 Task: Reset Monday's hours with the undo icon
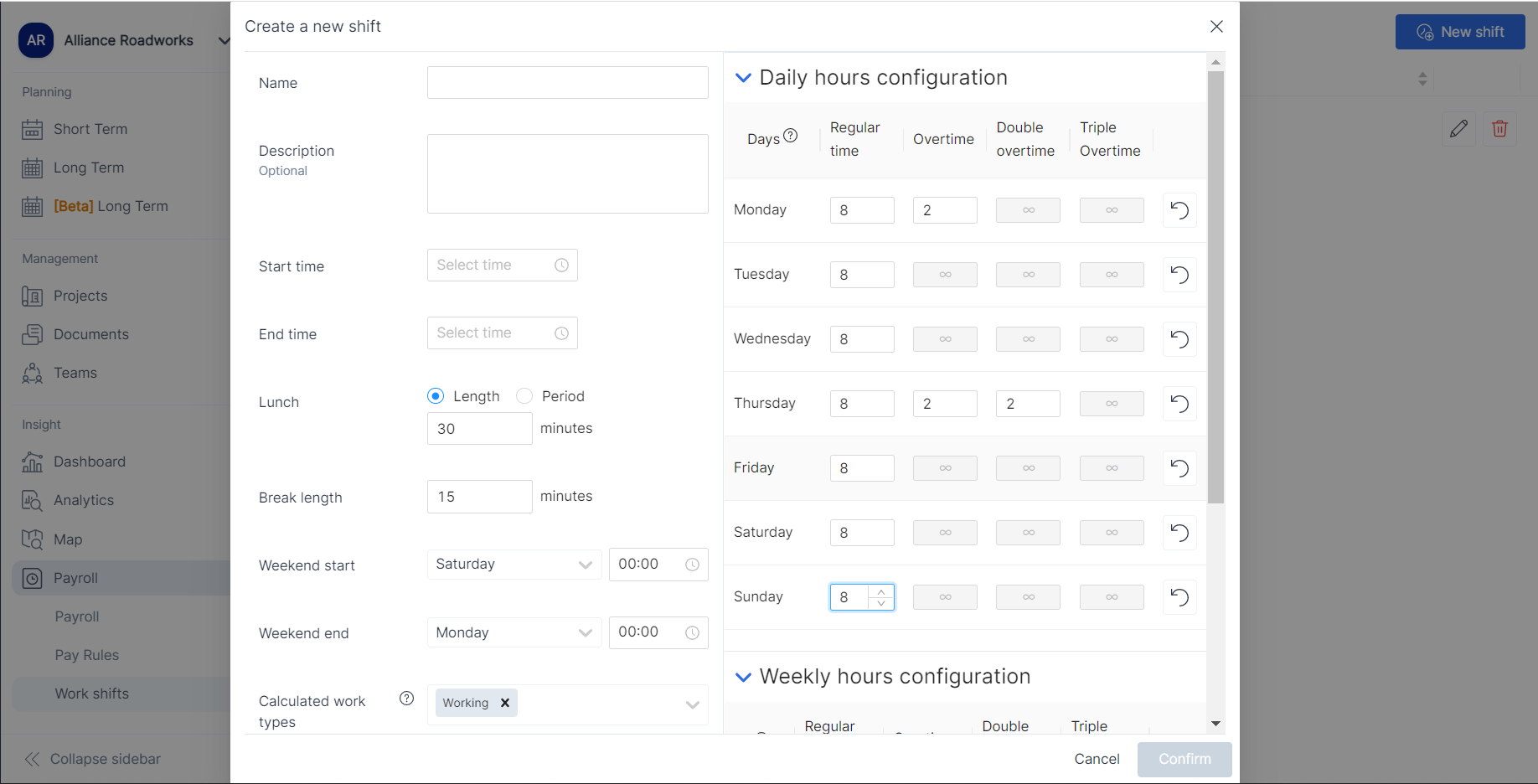click(1179, 210)
